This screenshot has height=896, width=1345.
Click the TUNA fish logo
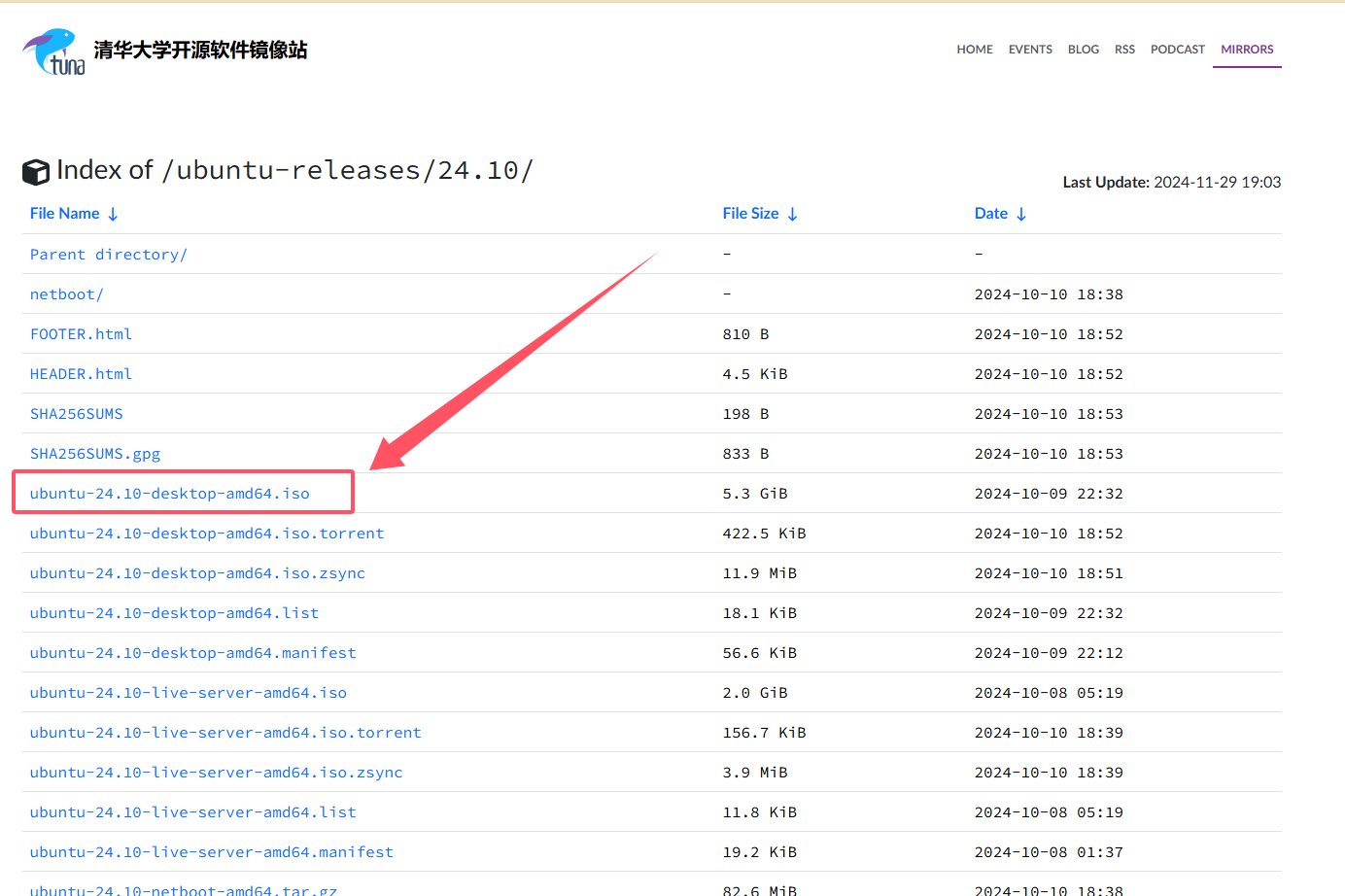click(x=53, y=52)
